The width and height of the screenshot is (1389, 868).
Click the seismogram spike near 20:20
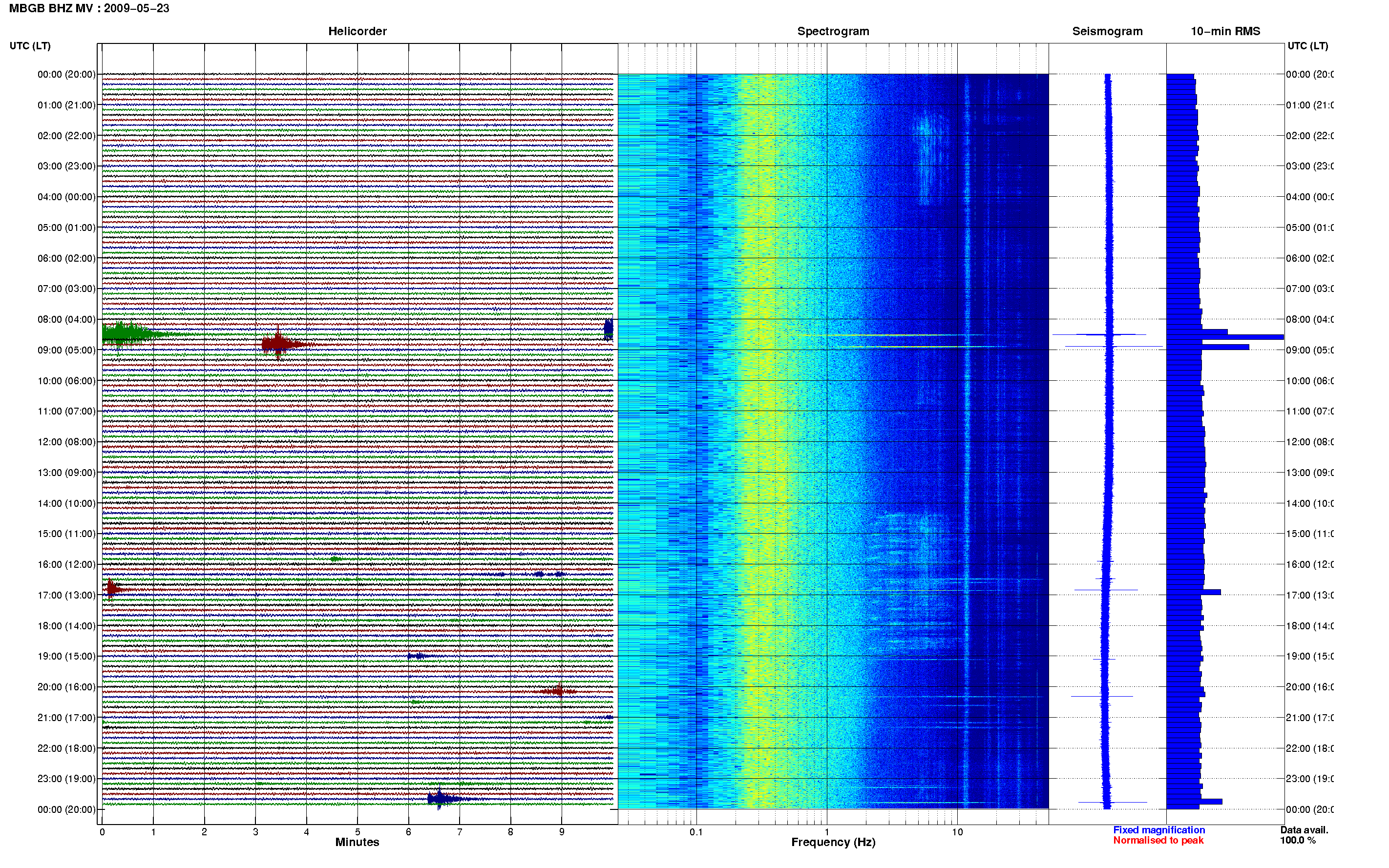coord(1102,696)
